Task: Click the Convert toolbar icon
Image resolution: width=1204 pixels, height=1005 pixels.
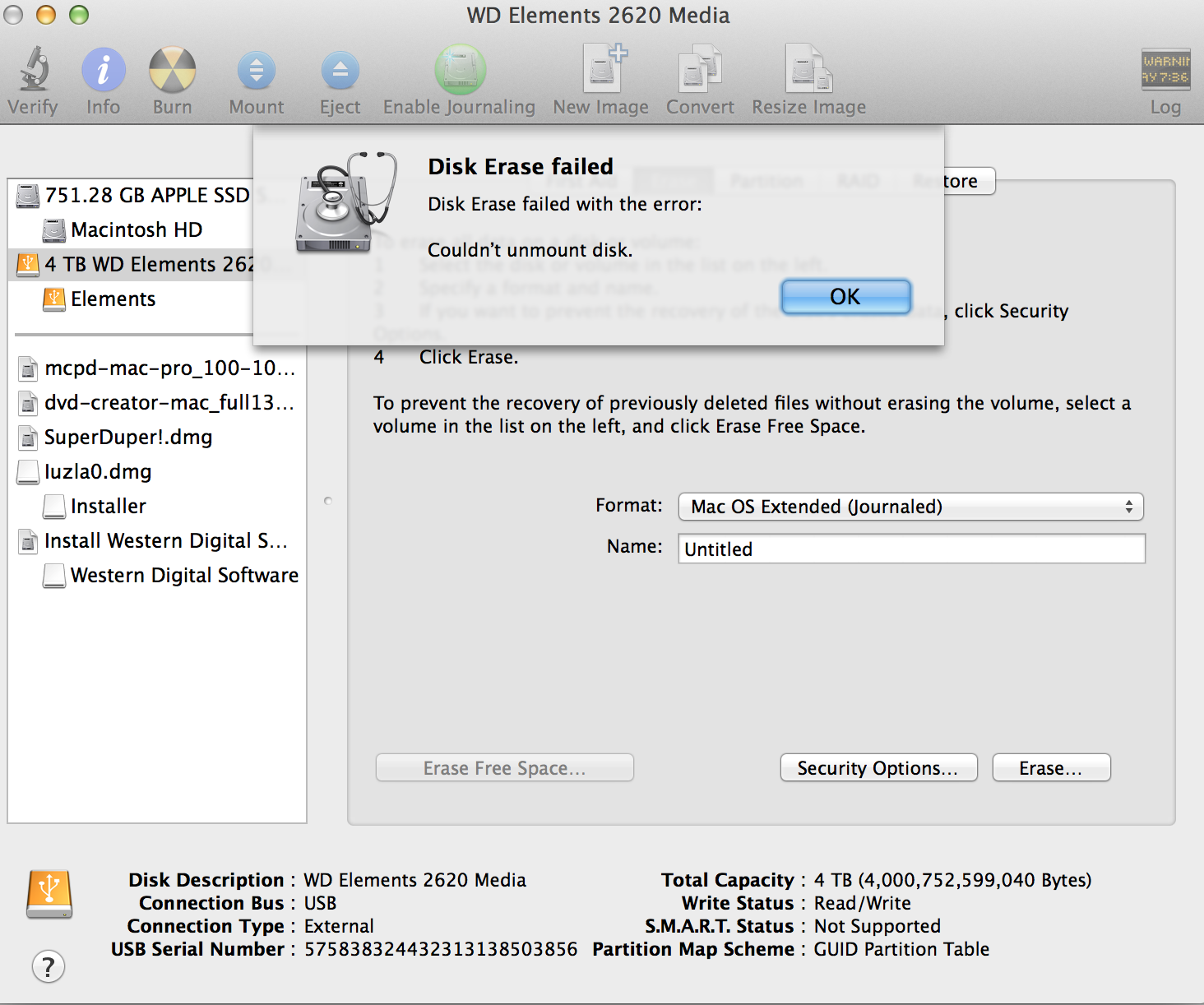Action: tap(700, 68)
